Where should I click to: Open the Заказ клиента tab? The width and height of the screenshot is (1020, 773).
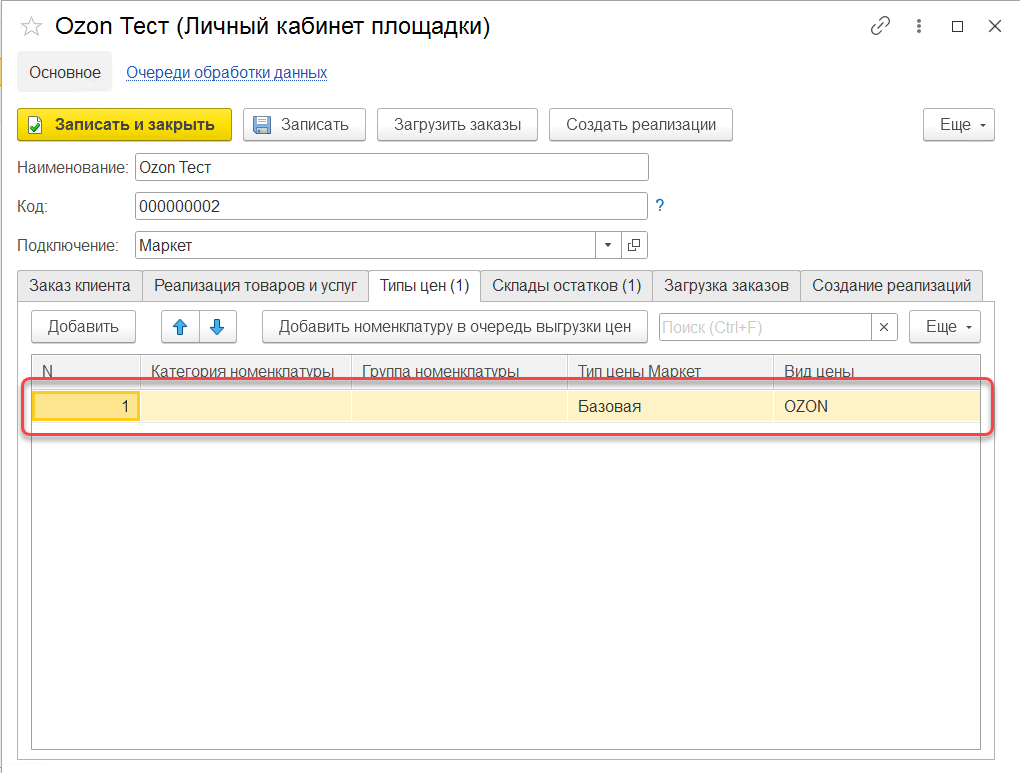(x=79, y=286)
